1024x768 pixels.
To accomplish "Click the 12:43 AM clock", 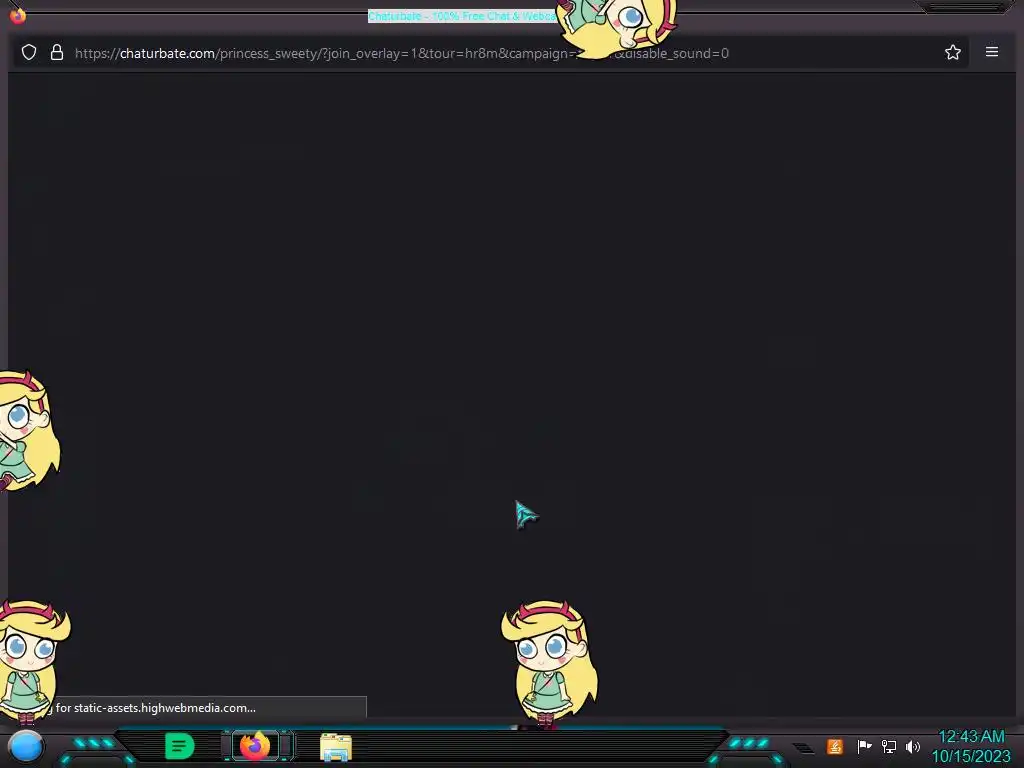I will tap(971, 737).
